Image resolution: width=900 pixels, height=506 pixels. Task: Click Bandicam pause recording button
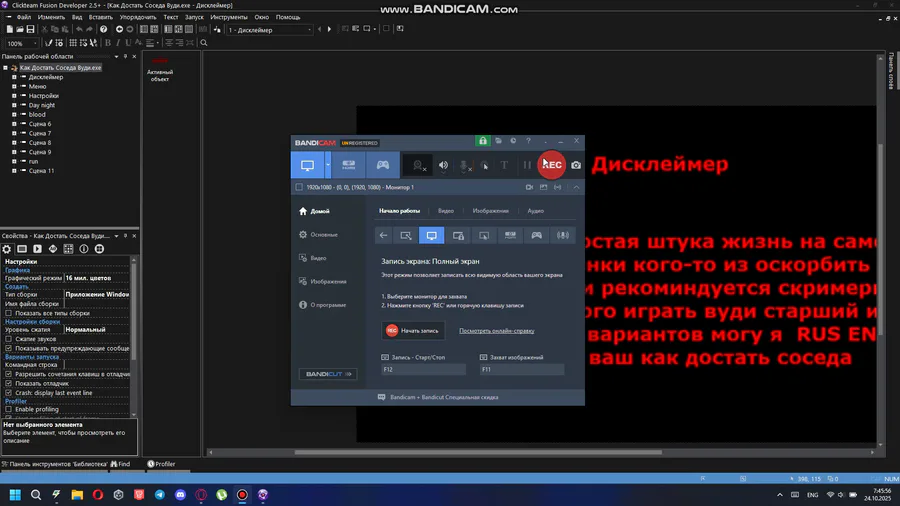(526, 165)
